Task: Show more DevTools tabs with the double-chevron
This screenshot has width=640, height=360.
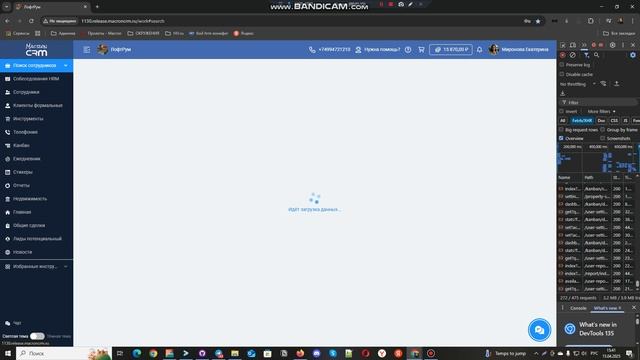Action: pyautogui.click(x=584, y=45)
